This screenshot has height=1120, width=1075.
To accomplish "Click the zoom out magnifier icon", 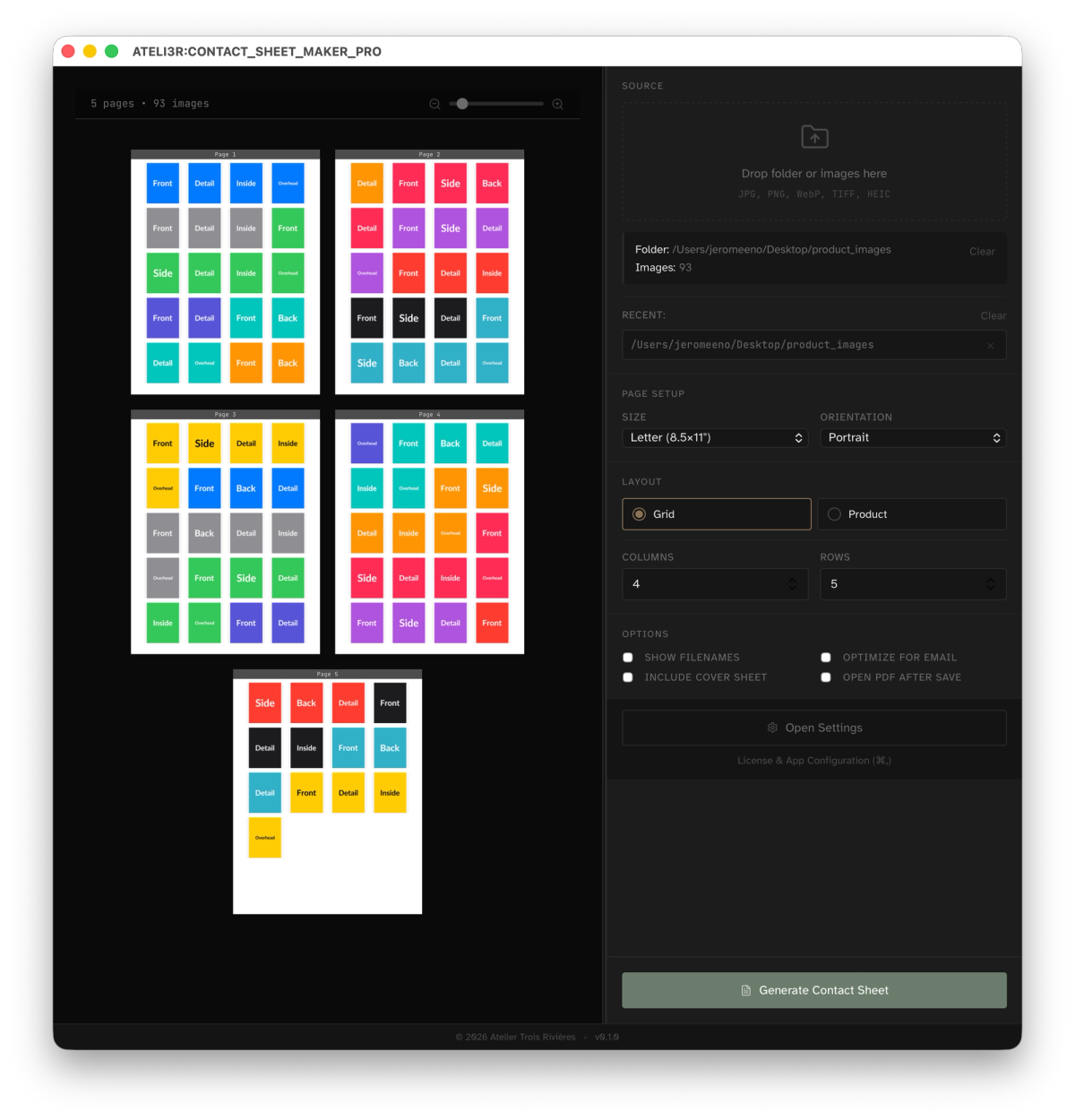I will 434,103.
